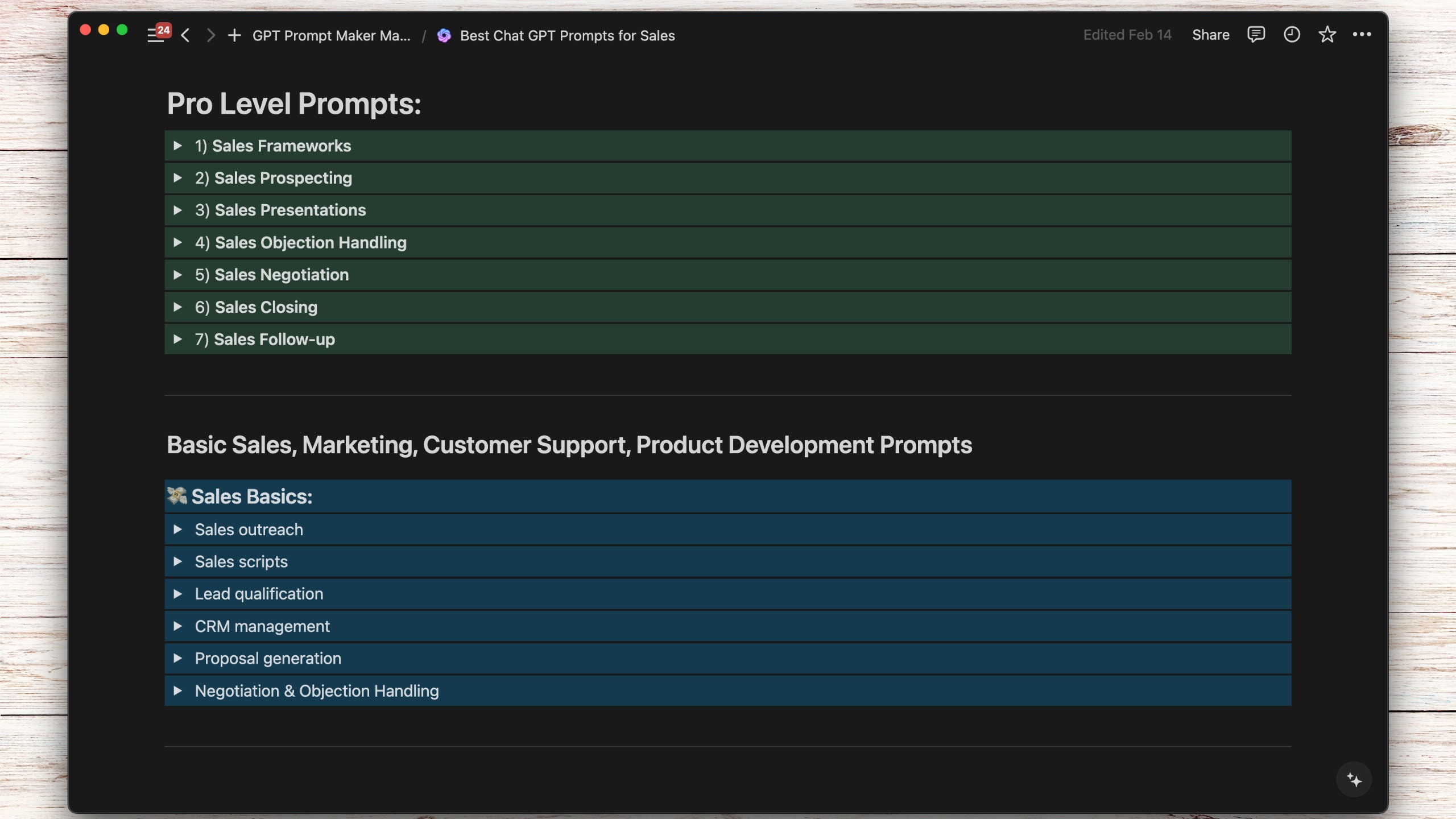Expand the Sales Prospecting toggle
Image resolution: width=1456 pixels, height=819 pixels.
(x=179, y=177)
